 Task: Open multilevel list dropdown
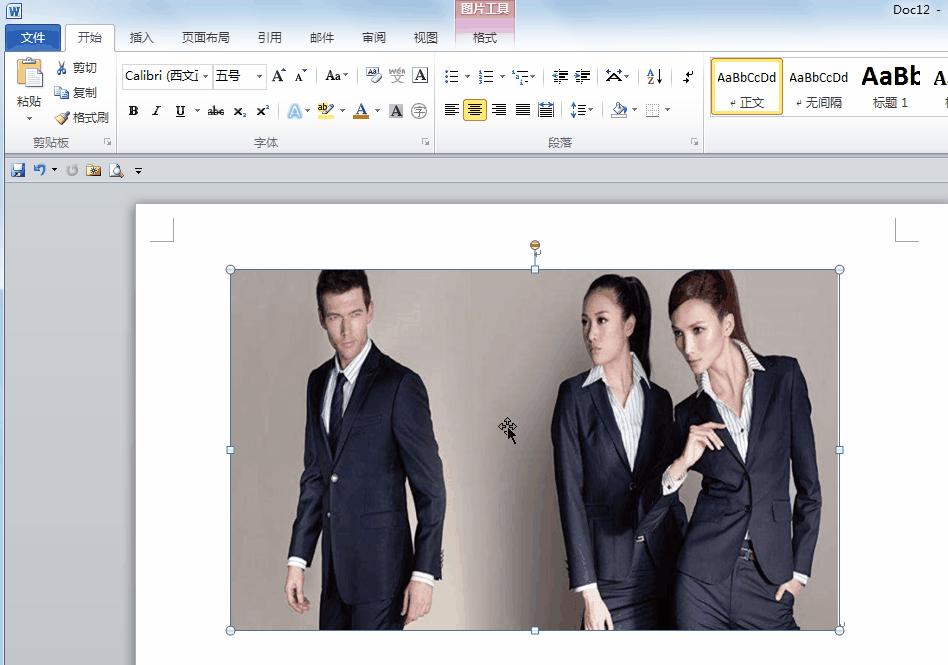pyautogui.click(x=524, y=76)
